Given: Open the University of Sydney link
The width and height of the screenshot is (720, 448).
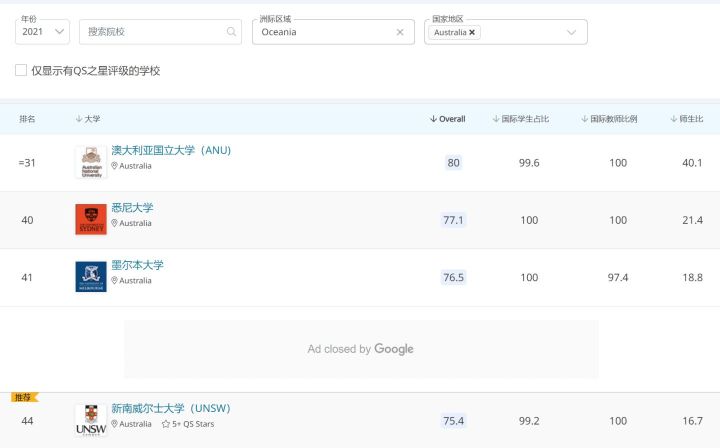Looking at the screenshot, I should click(132, 207).
